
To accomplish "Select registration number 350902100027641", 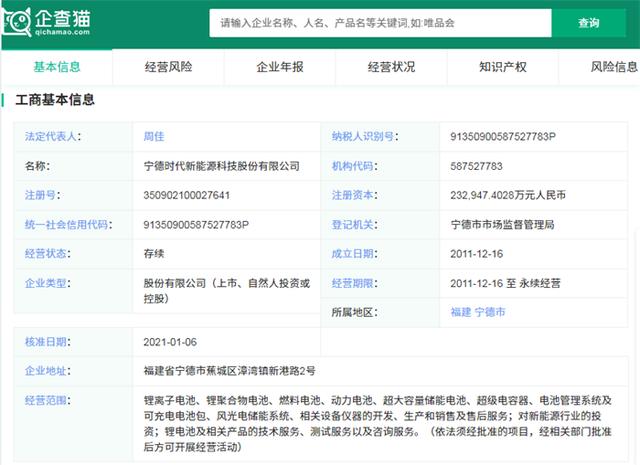I will coord(187,195).
